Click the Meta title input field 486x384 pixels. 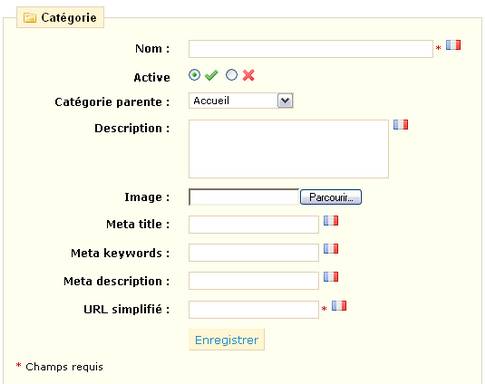coord(254,224)
